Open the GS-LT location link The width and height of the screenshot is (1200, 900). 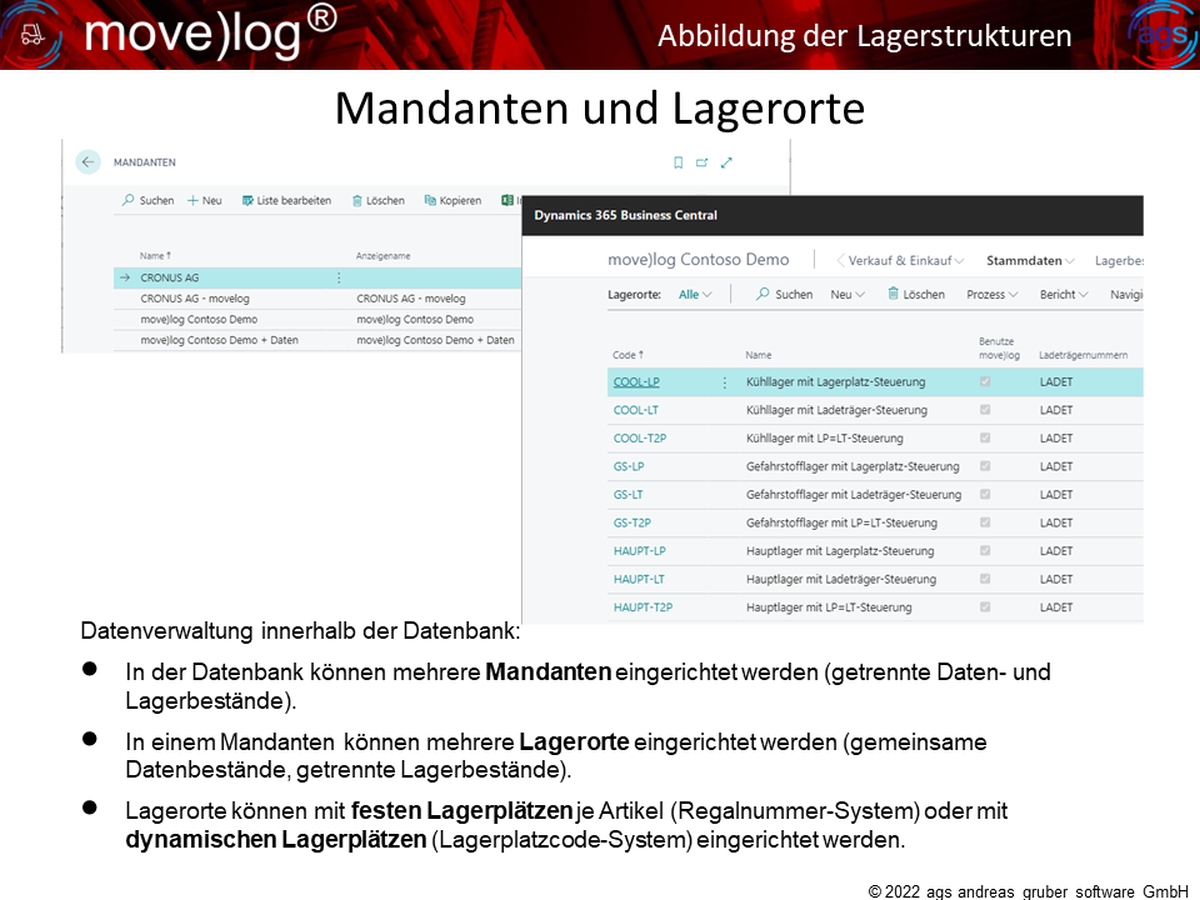click(628, 494)
